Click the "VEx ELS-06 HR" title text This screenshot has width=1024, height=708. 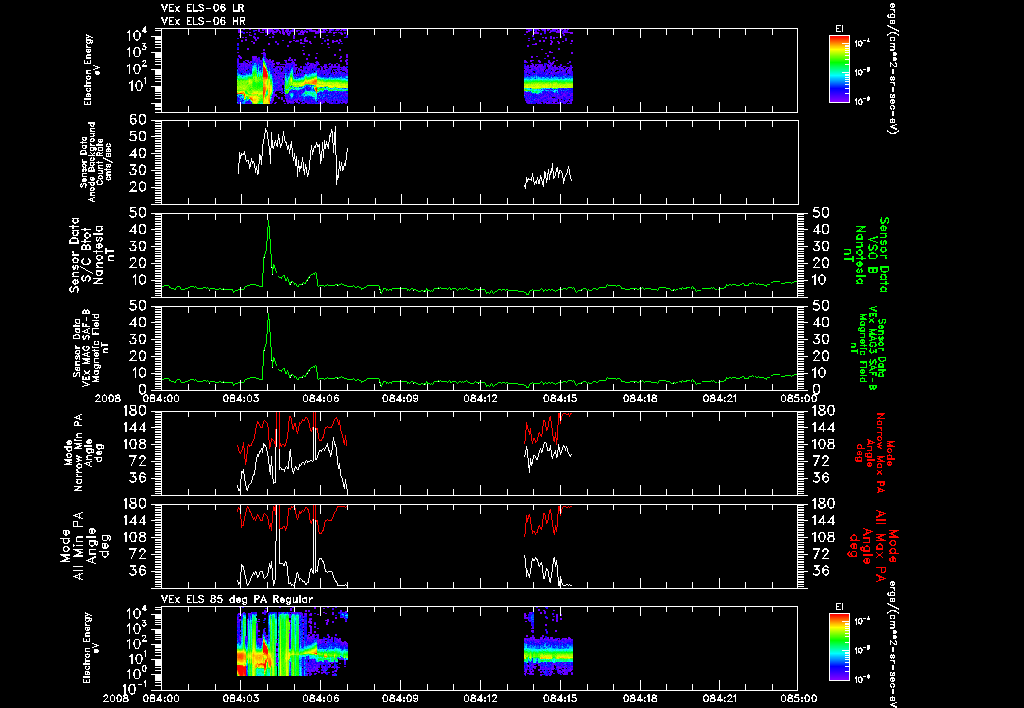[202, 22]
